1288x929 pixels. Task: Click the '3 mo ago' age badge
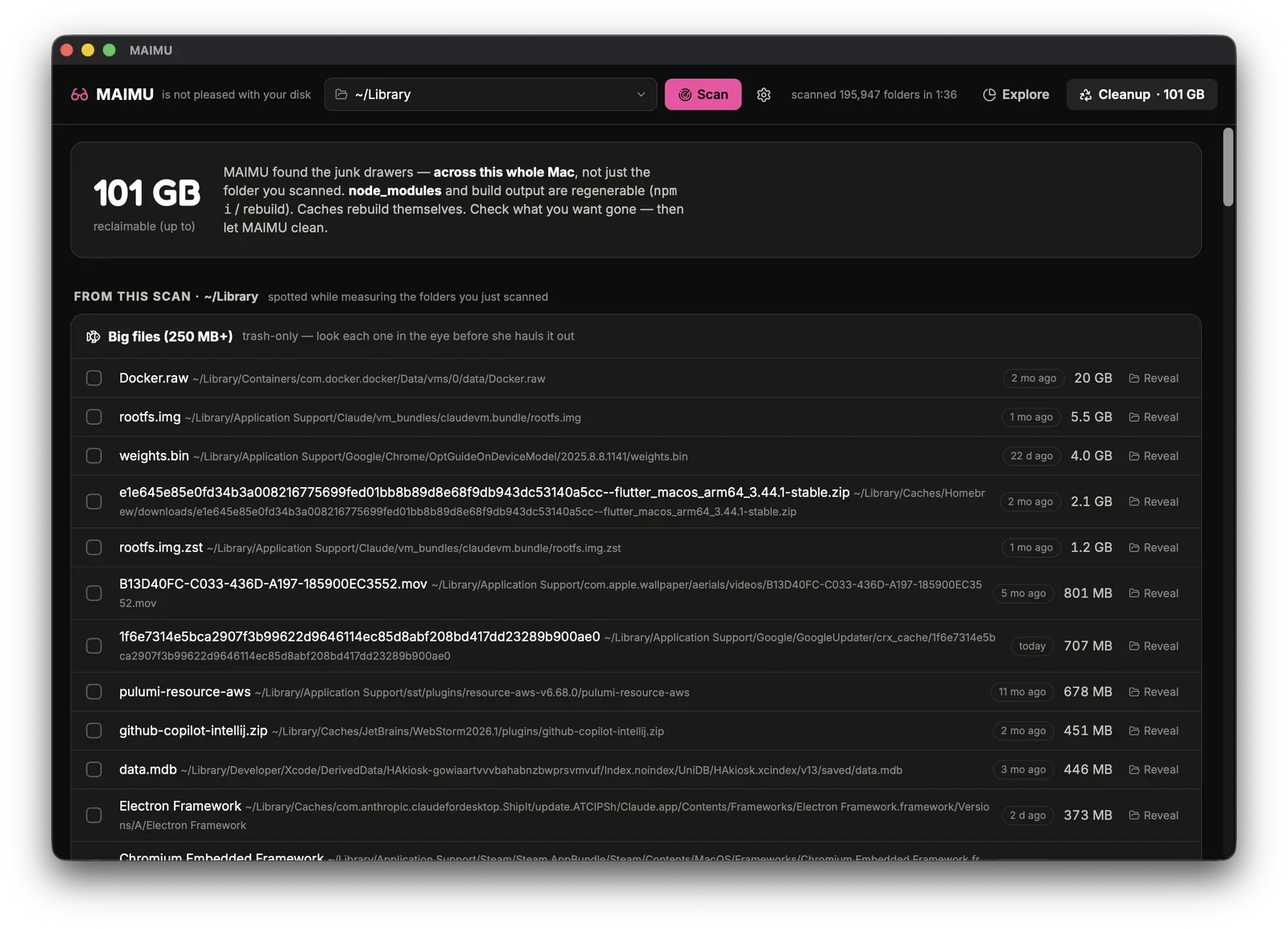coord(1023,770)
